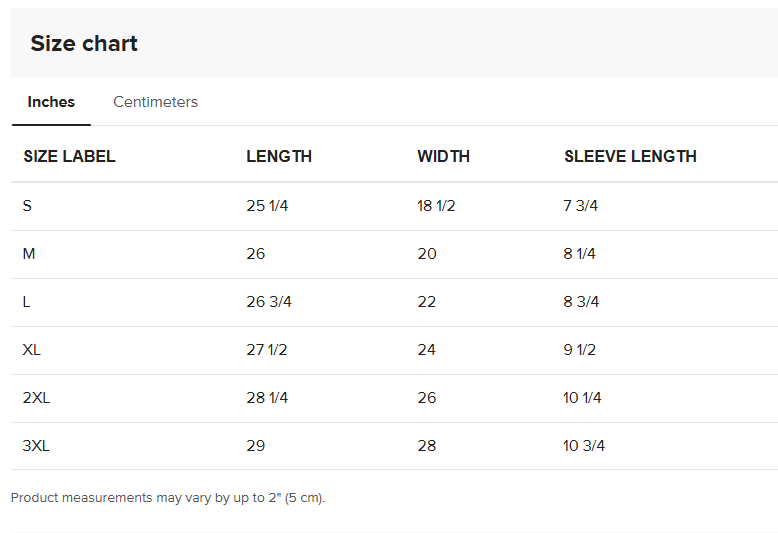Click the SLEEVE LENGTH column header
This screenshot has width=778, height=533.
click(630, 156)
